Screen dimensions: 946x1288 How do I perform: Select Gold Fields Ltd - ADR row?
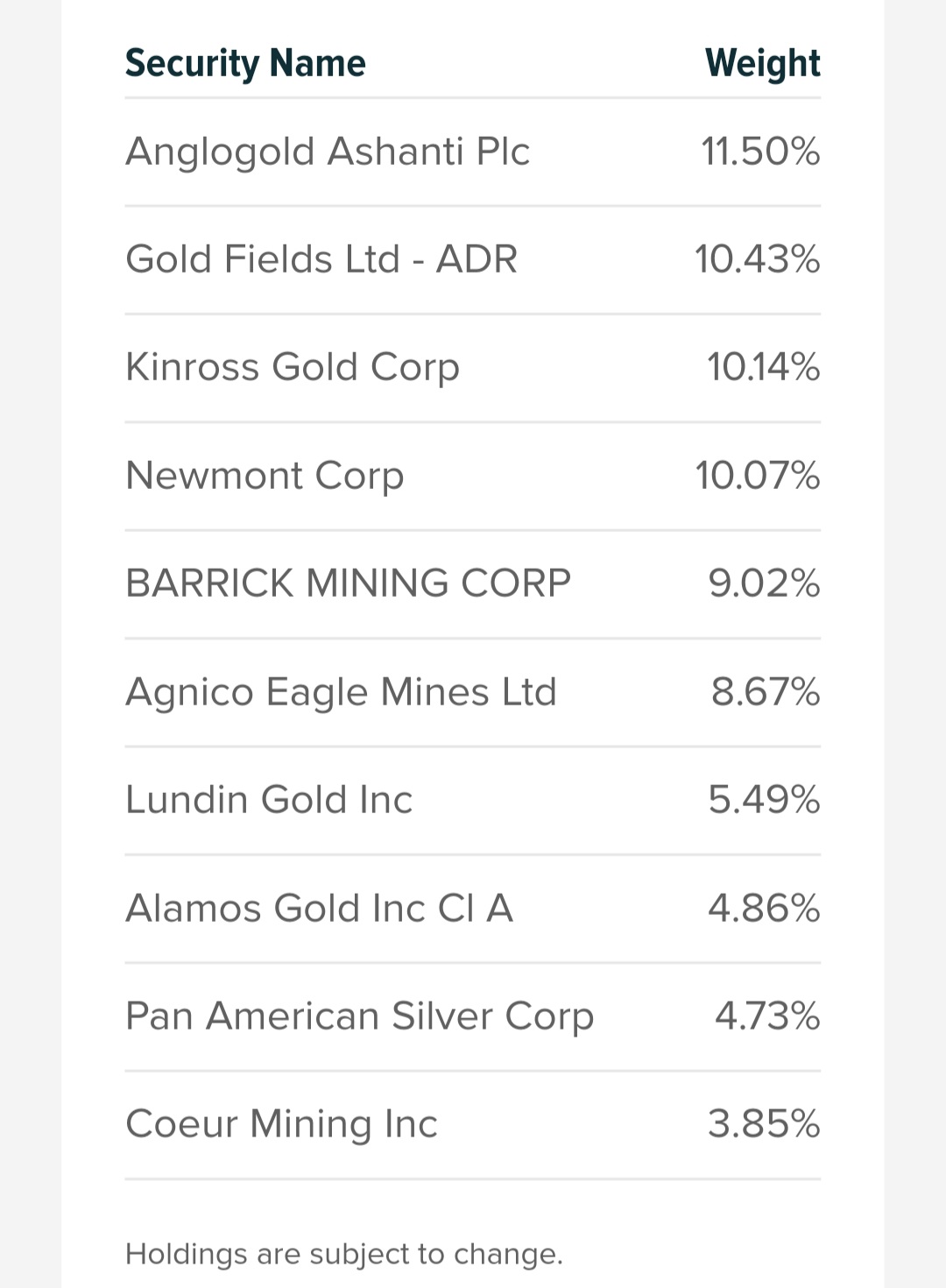[x=473, y=260]
